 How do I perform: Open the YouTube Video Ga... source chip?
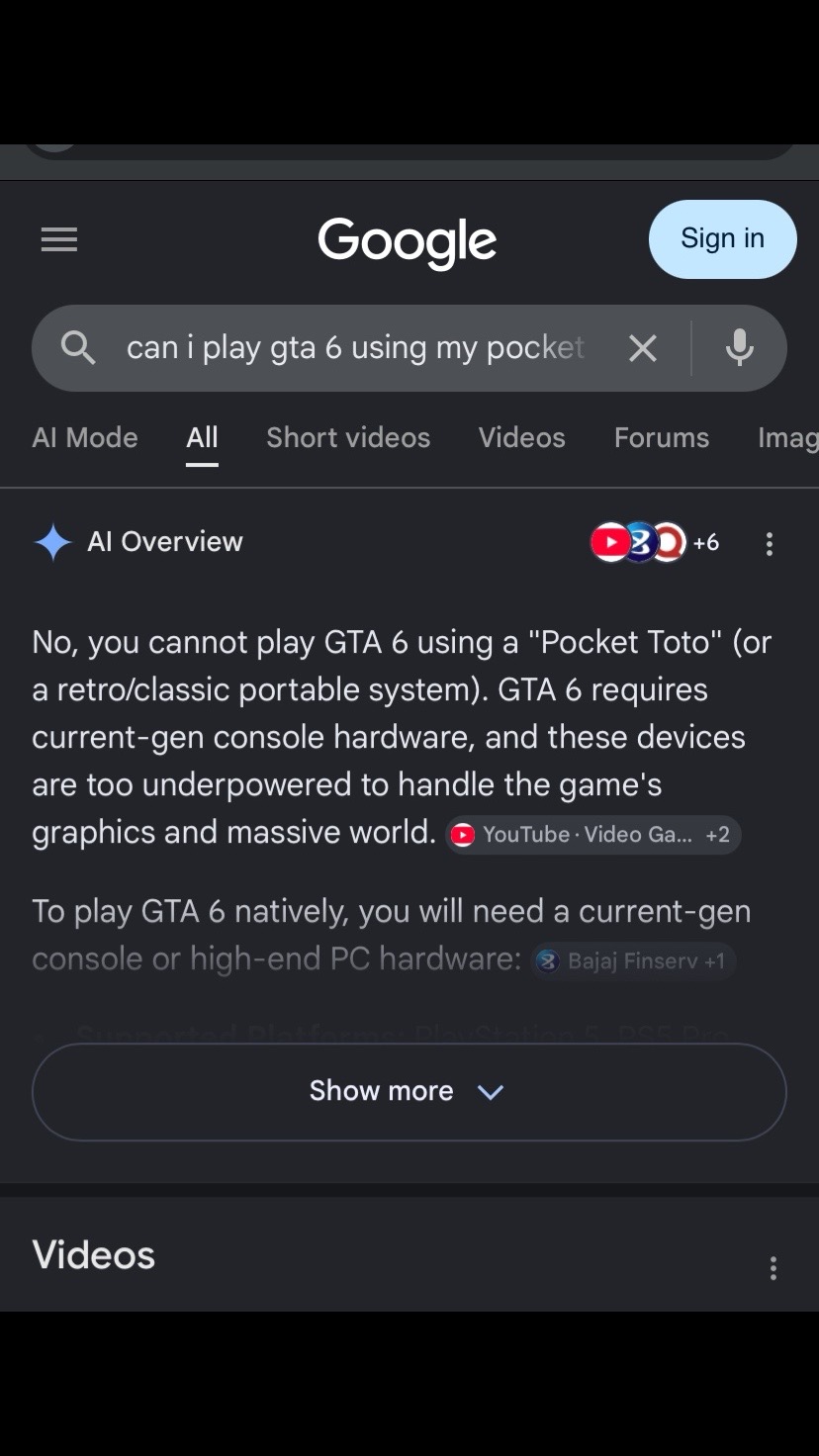[x=592, y=835]
